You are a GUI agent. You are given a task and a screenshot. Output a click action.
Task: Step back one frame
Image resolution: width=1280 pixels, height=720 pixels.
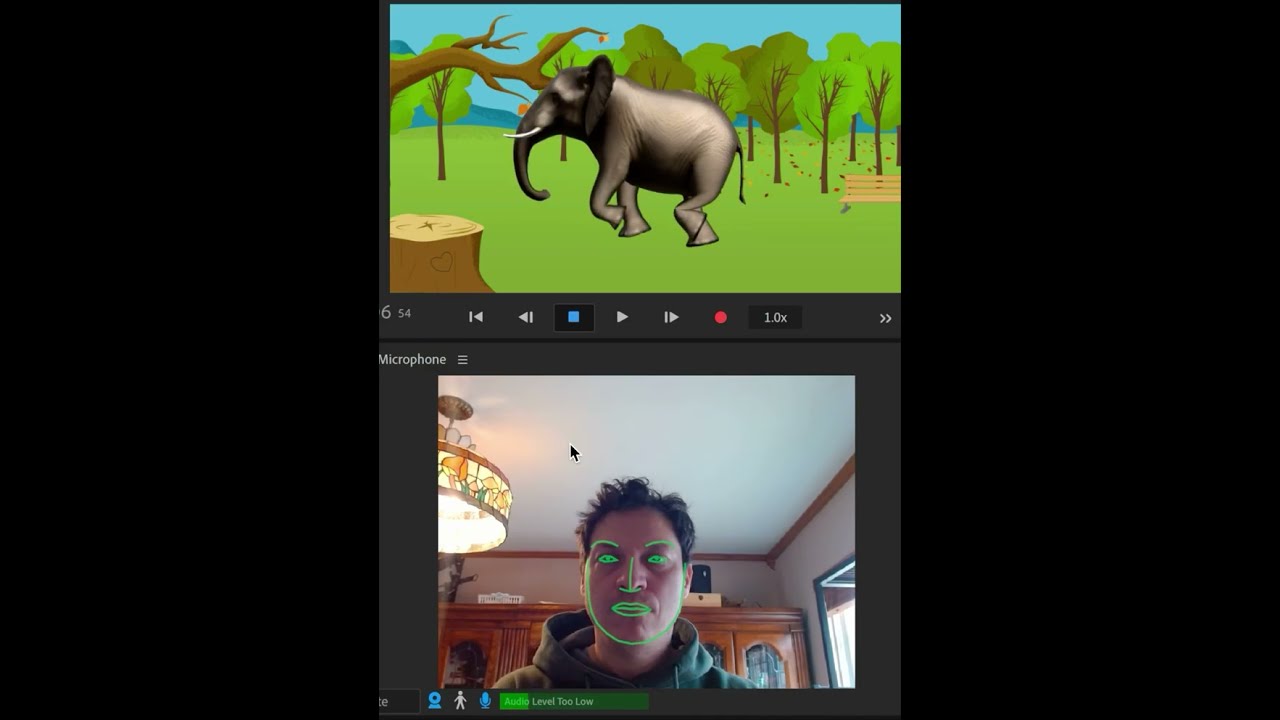click(x=525, y=317)
